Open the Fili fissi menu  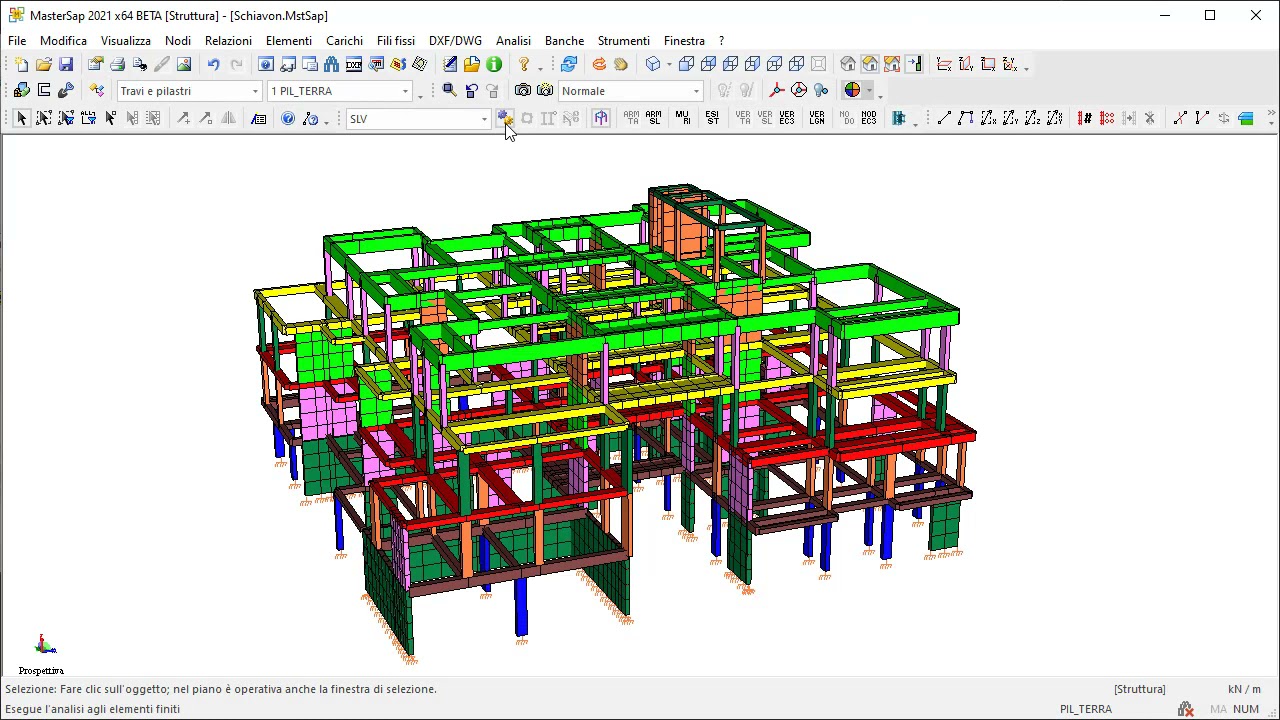[x=396, y=41]
